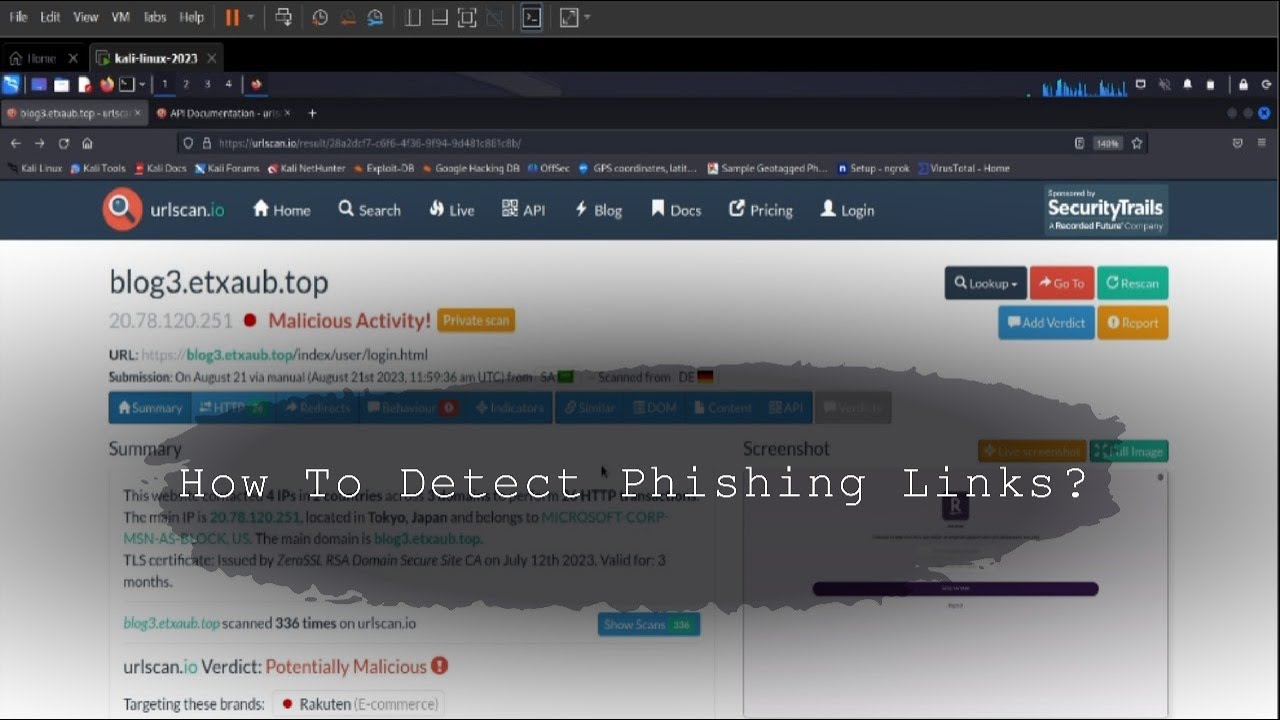Reset the 140% zoom level indicator
This screenshot has height=720, width=1280.
(1107, 143)
